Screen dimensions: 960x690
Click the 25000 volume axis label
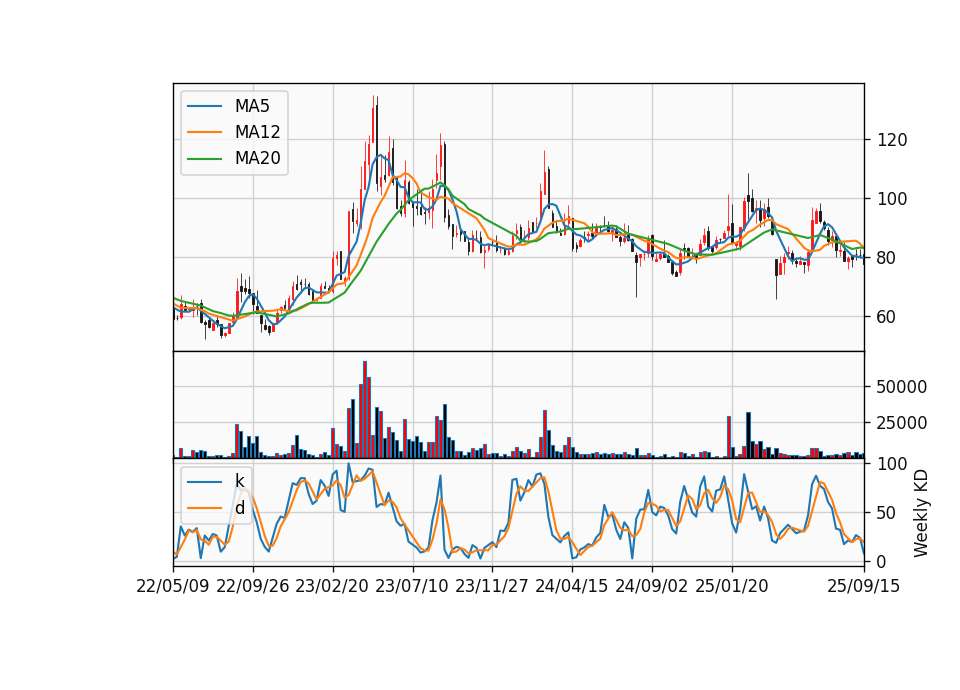coord(902,423)
